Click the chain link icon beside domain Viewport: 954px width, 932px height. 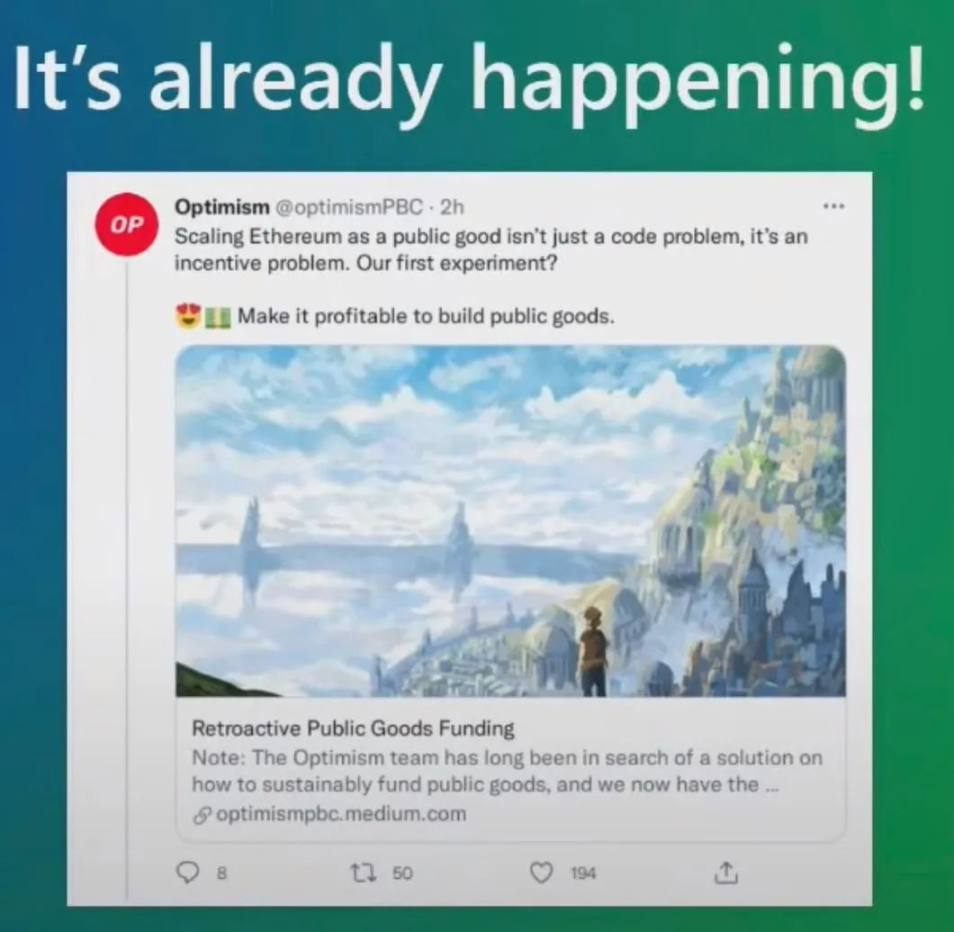pyautogui.click(x=202, y=815)
